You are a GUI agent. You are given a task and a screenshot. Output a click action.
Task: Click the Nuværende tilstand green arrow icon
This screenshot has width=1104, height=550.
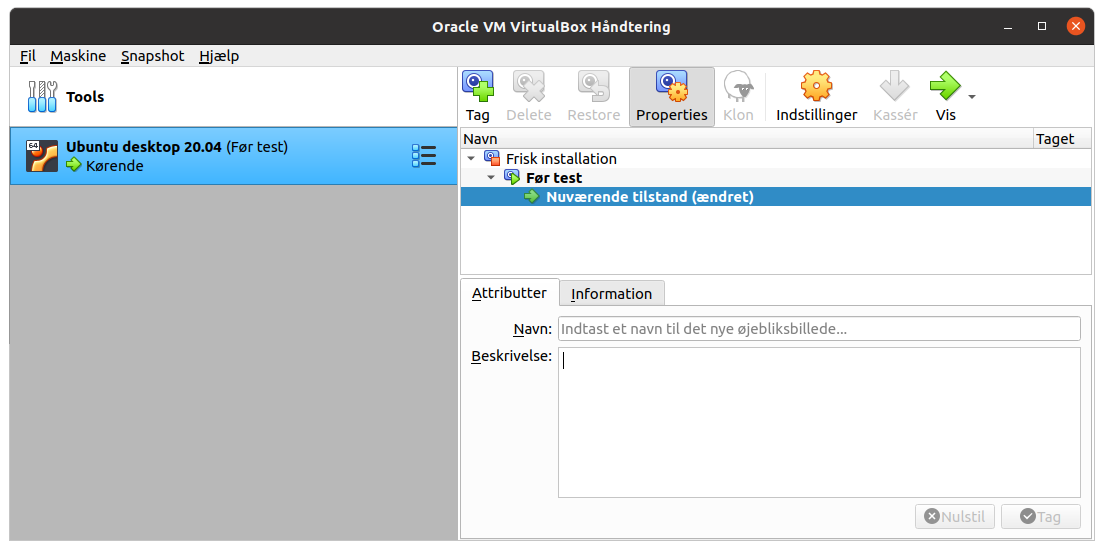(x=532, y=196)
